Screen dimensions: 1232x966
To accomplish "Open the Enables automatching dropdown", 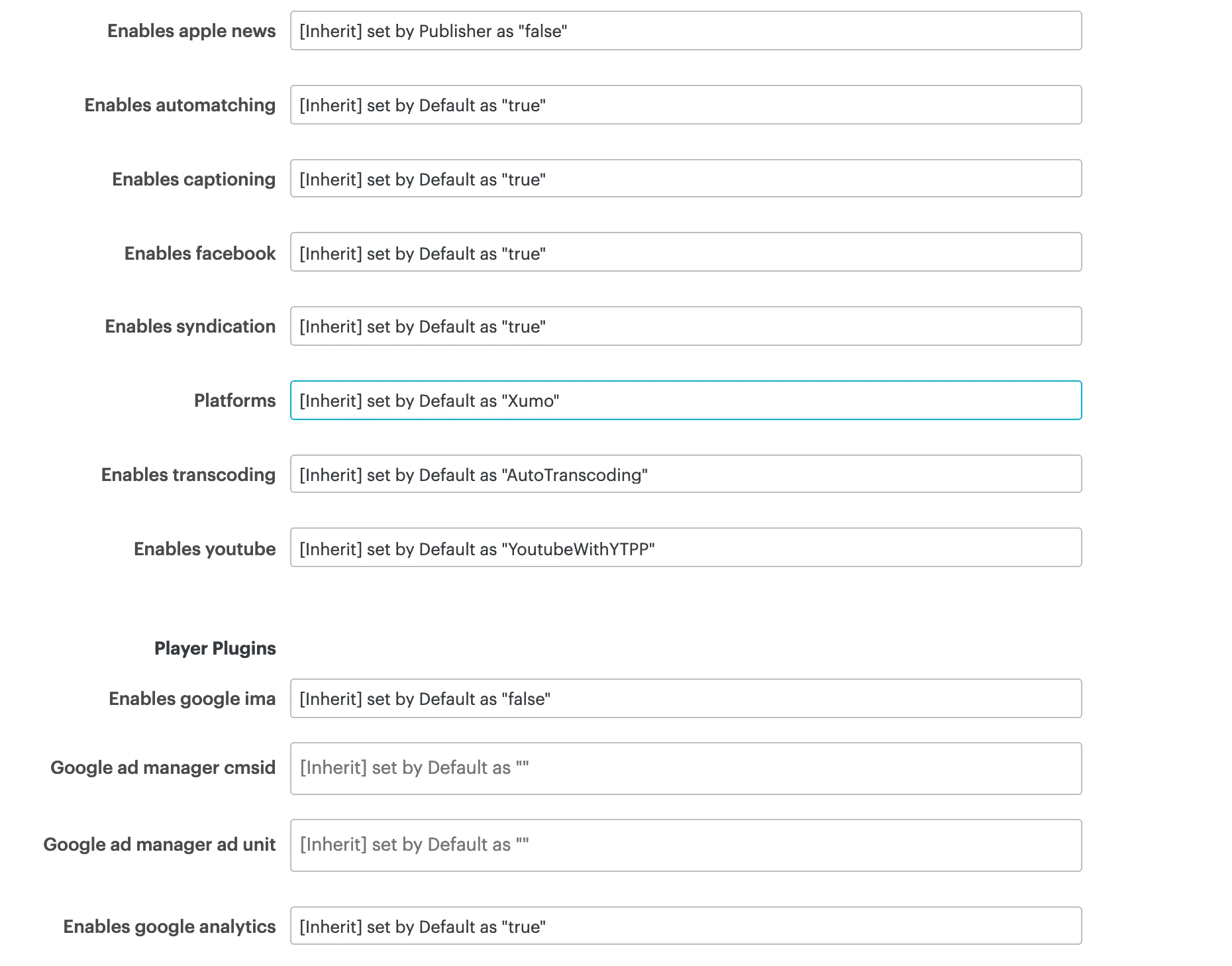I will [x=686, y=105].
